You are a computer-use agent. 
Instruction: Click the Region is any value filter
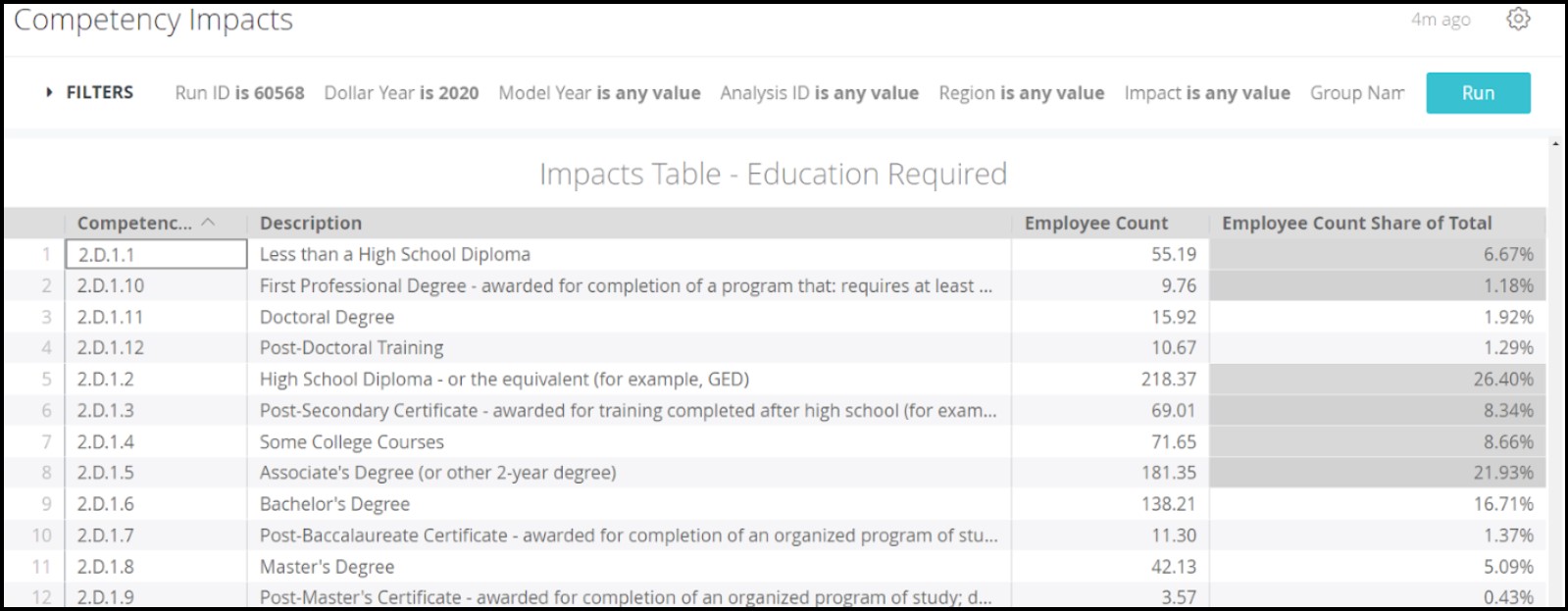coord(1021,93)
